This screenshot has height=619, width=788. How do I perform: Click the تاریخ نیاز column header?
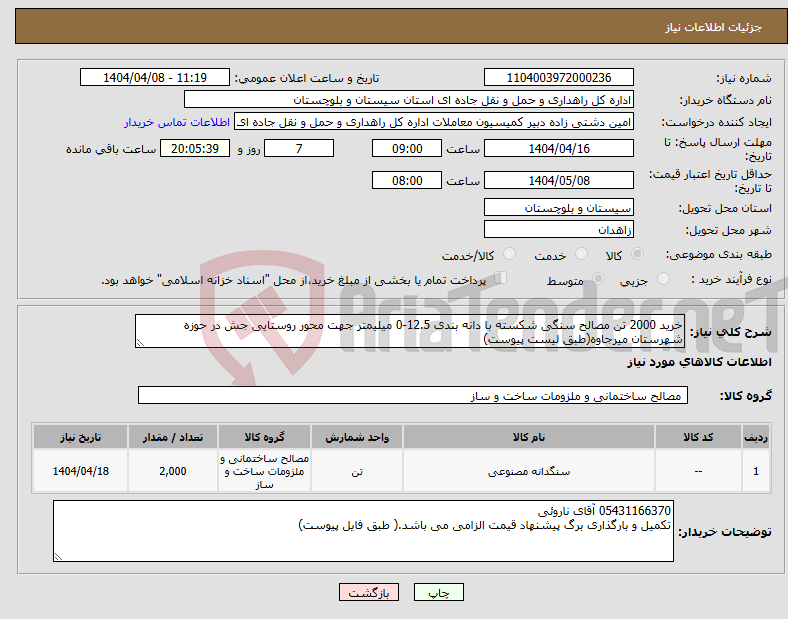pyautogui.click(x=80, y=437)
